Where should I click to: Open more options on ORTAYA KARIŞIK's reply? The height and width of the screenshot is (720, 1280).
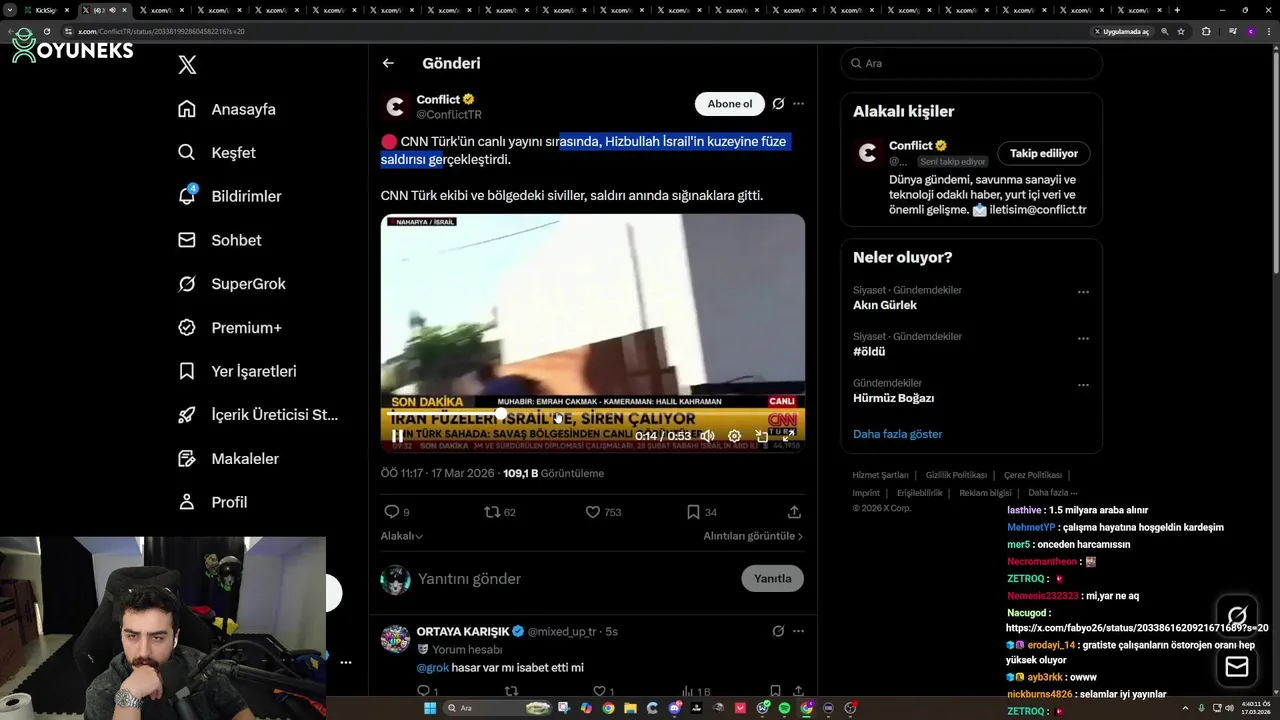pos(798,632)
